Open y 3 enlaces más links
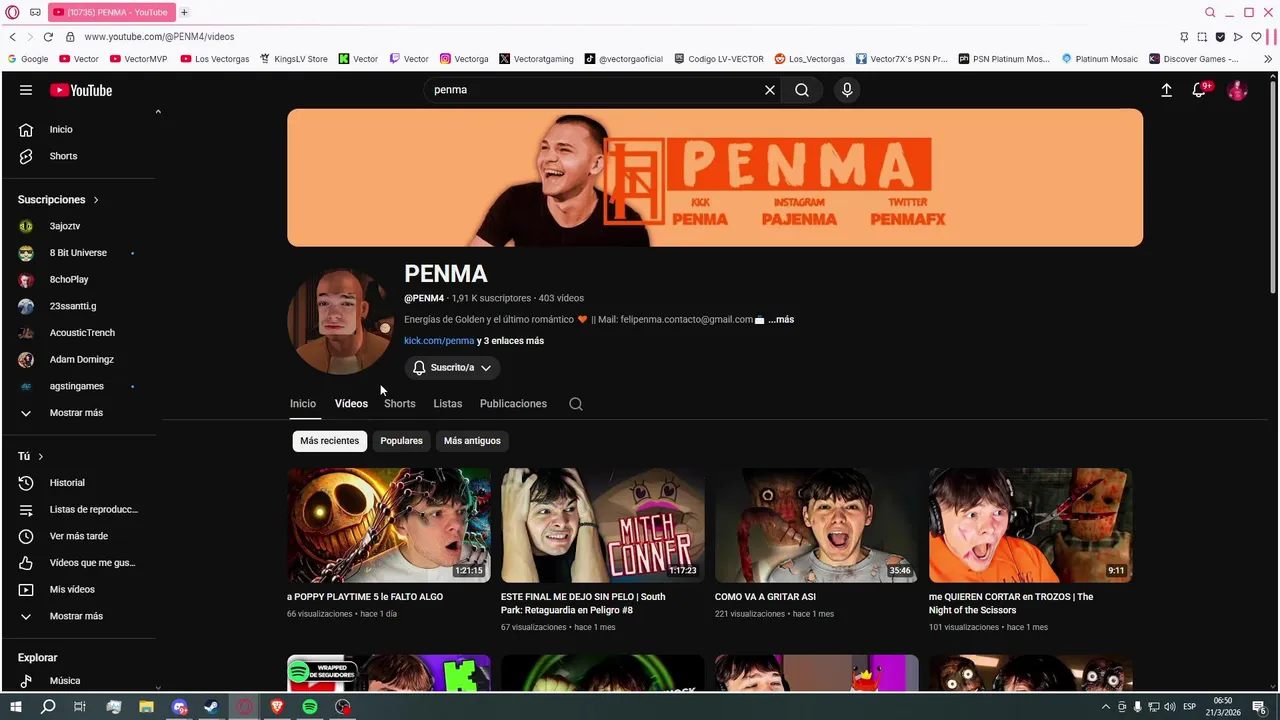 point(511,341)
